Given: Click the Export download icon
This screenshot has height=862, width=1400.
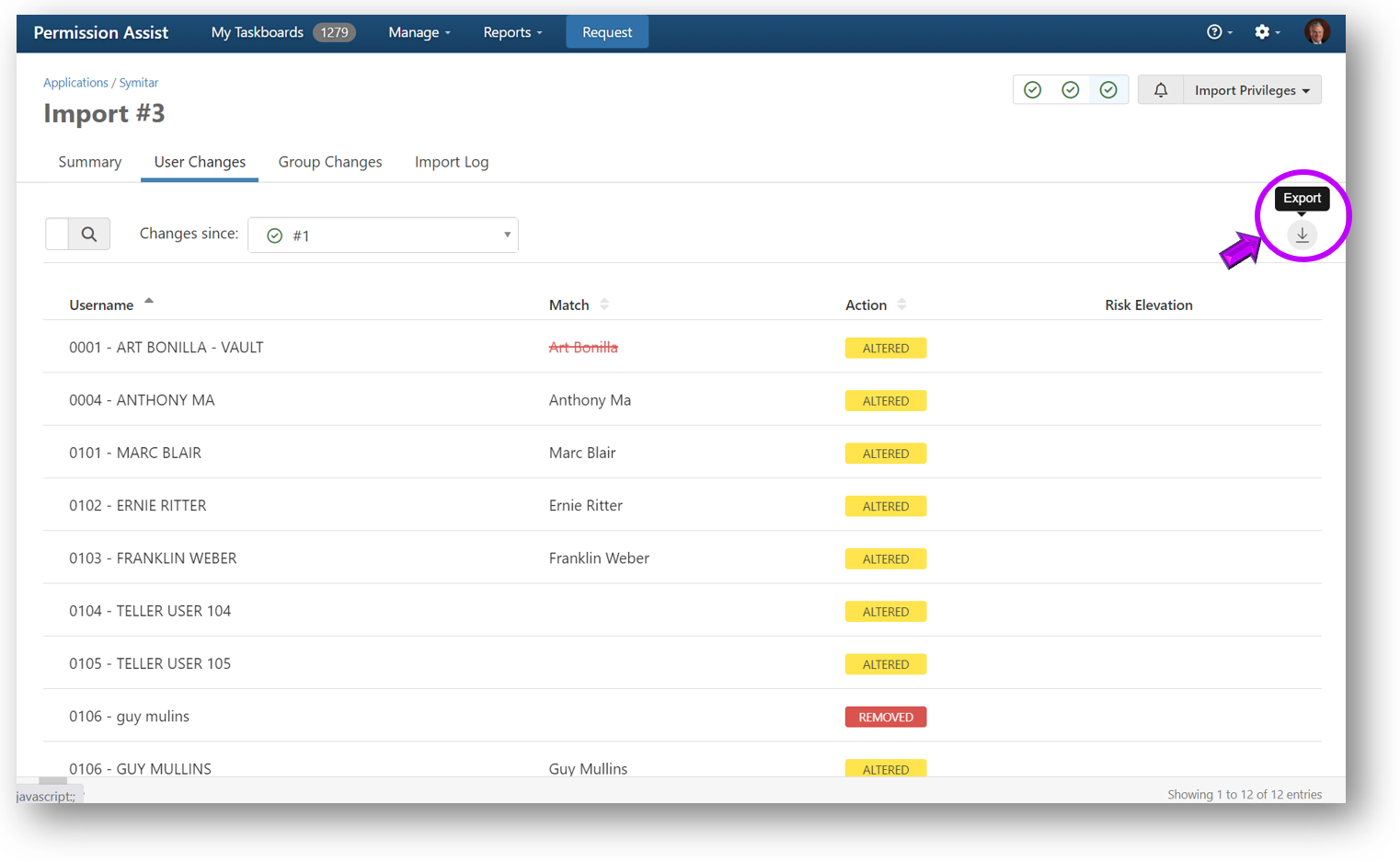Looking at the screenshot, I should (1302, 236).
